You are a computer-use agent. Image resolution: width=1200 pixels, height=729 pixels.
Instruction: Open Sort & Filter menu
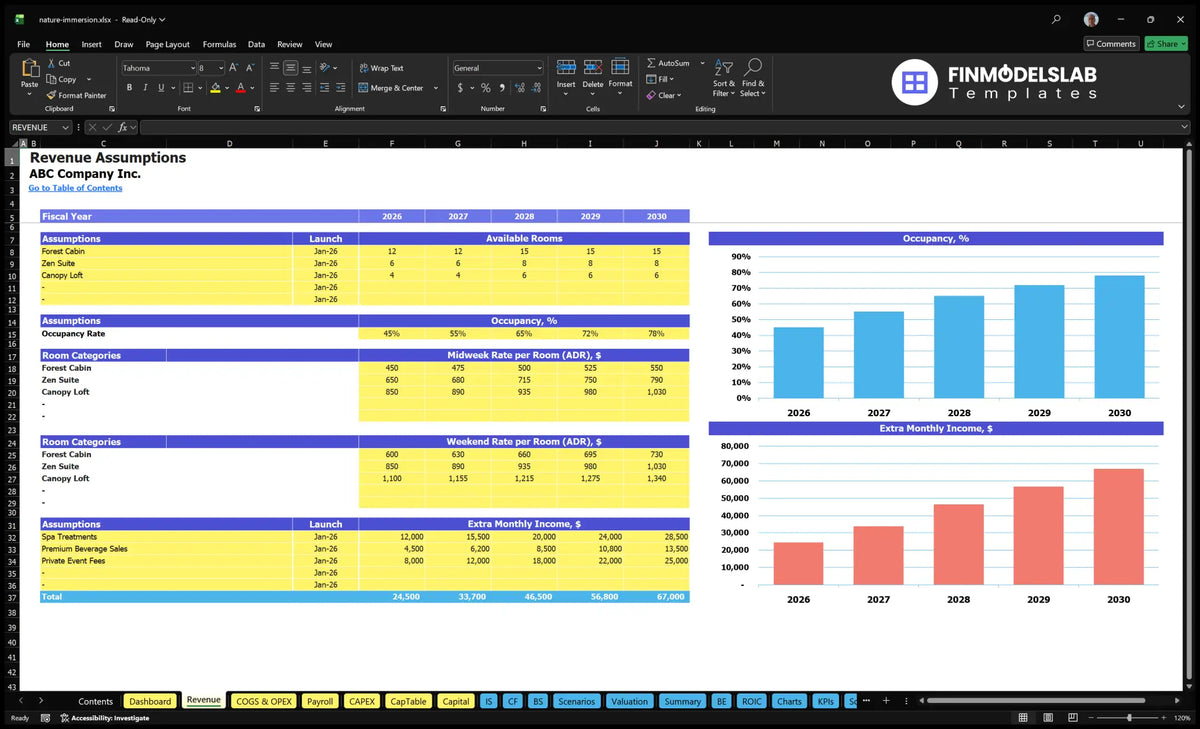724,78
